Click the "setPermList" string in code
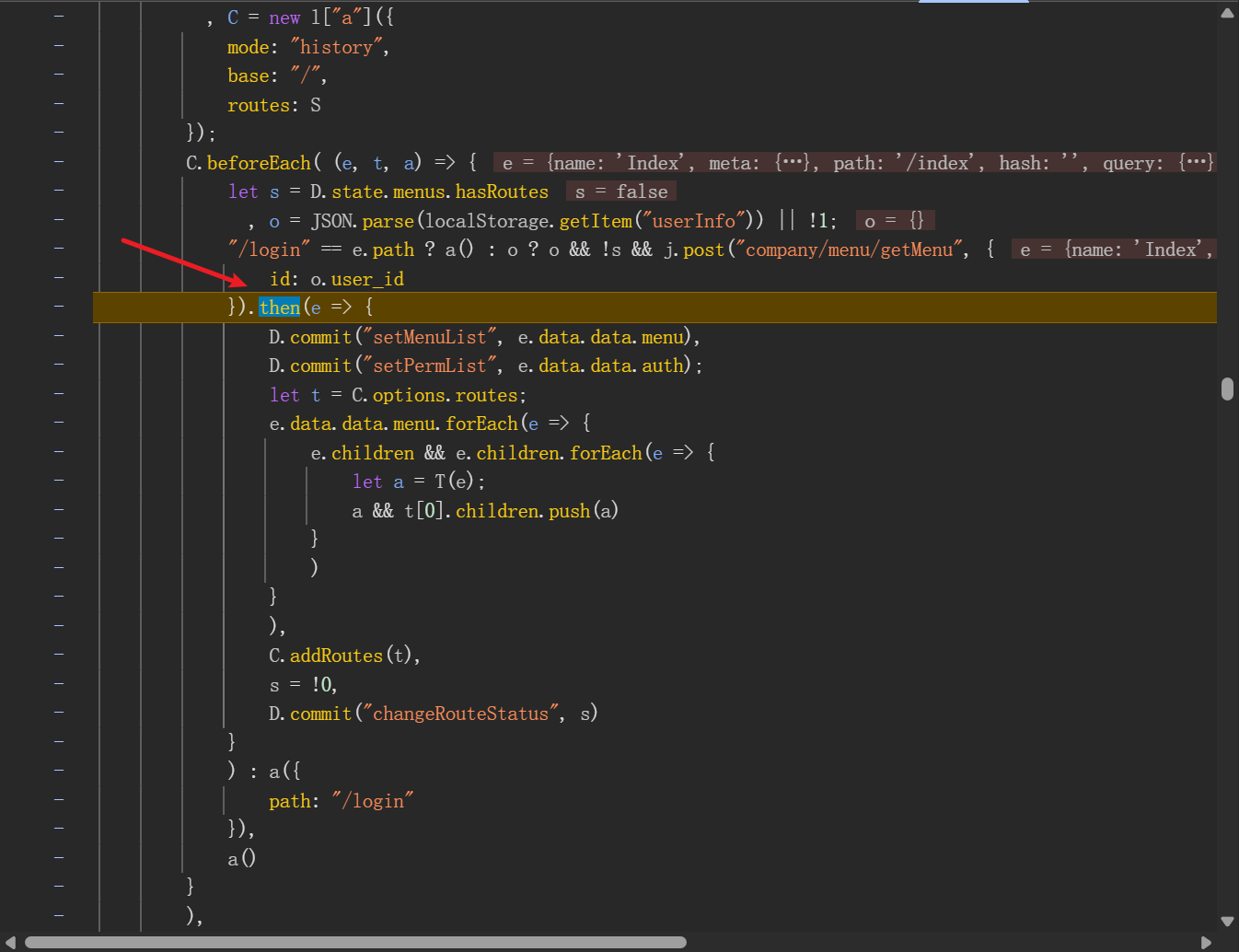The width and height of the screenshot is (1239, 952). 430,366
